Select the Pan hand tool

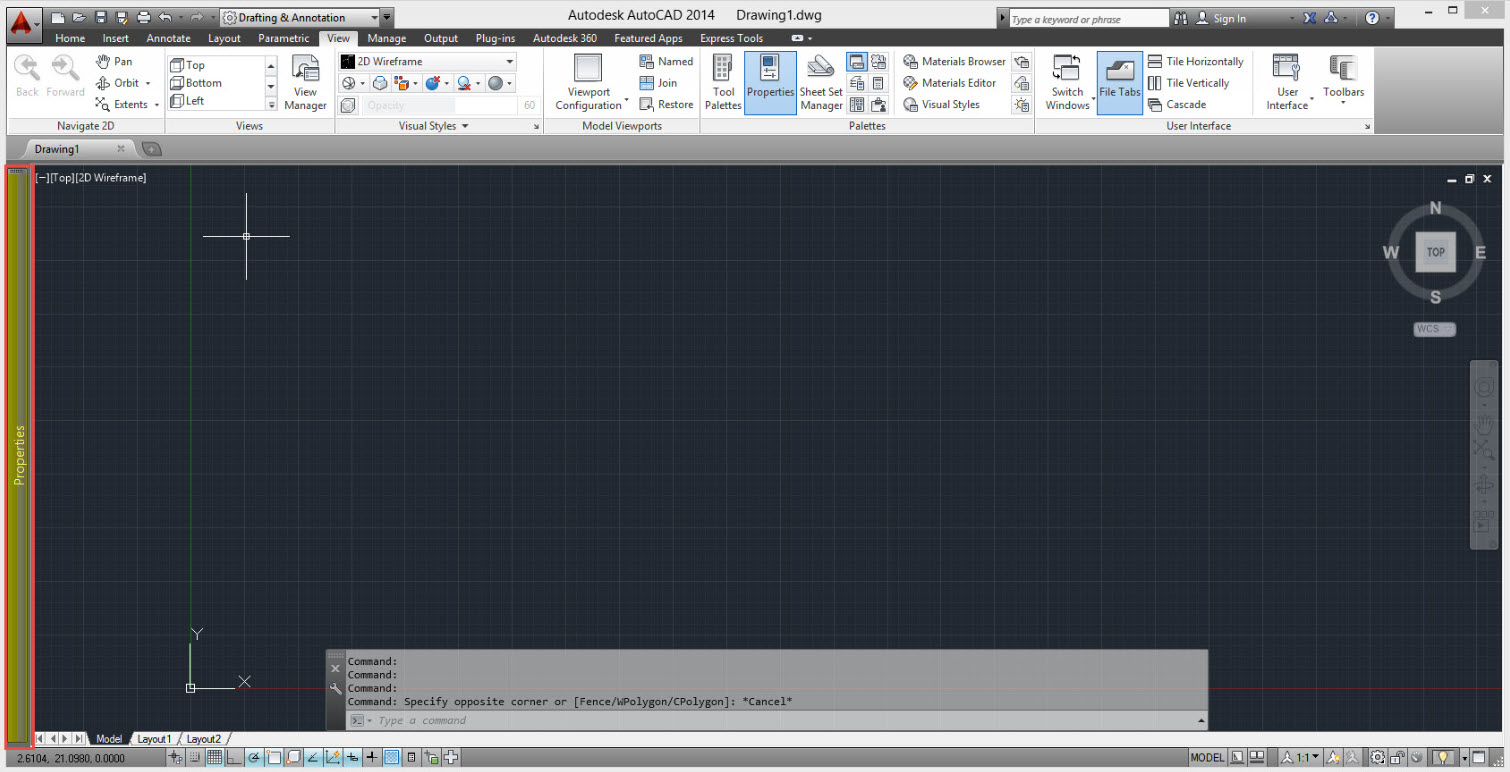click(x=113, y=61)
